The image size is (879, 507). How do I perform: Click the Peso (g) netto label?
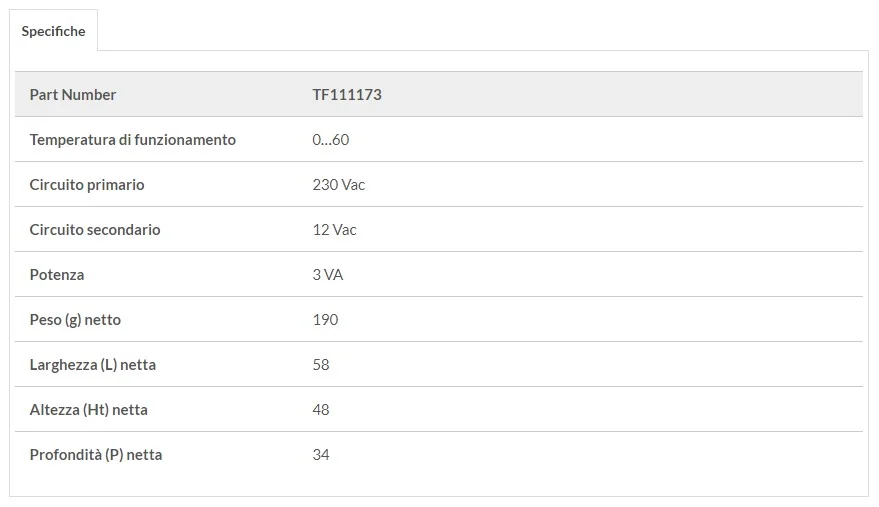coord(75,320)
